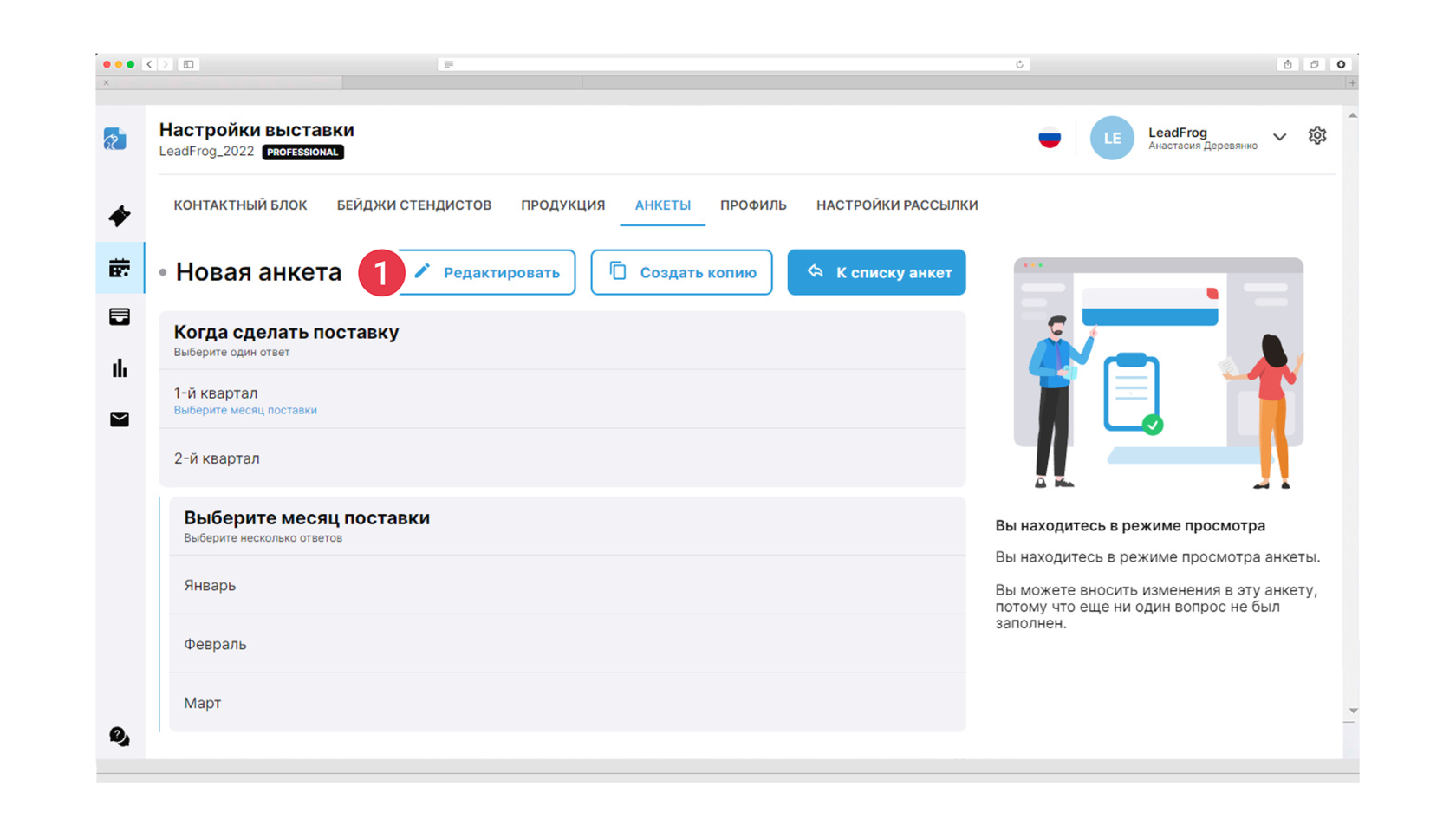Click К списку анкет button
1456x832 pixels.
pyautogui.click(x=876, y=272)
